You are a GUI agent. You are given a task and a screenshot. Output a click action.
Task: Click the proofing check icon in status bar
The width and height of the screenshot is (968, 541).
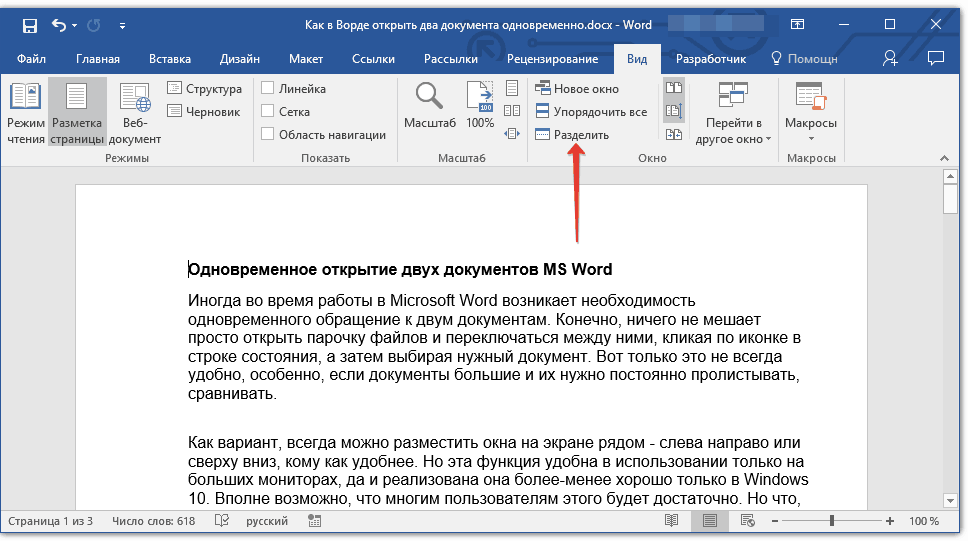pos(222,521)
